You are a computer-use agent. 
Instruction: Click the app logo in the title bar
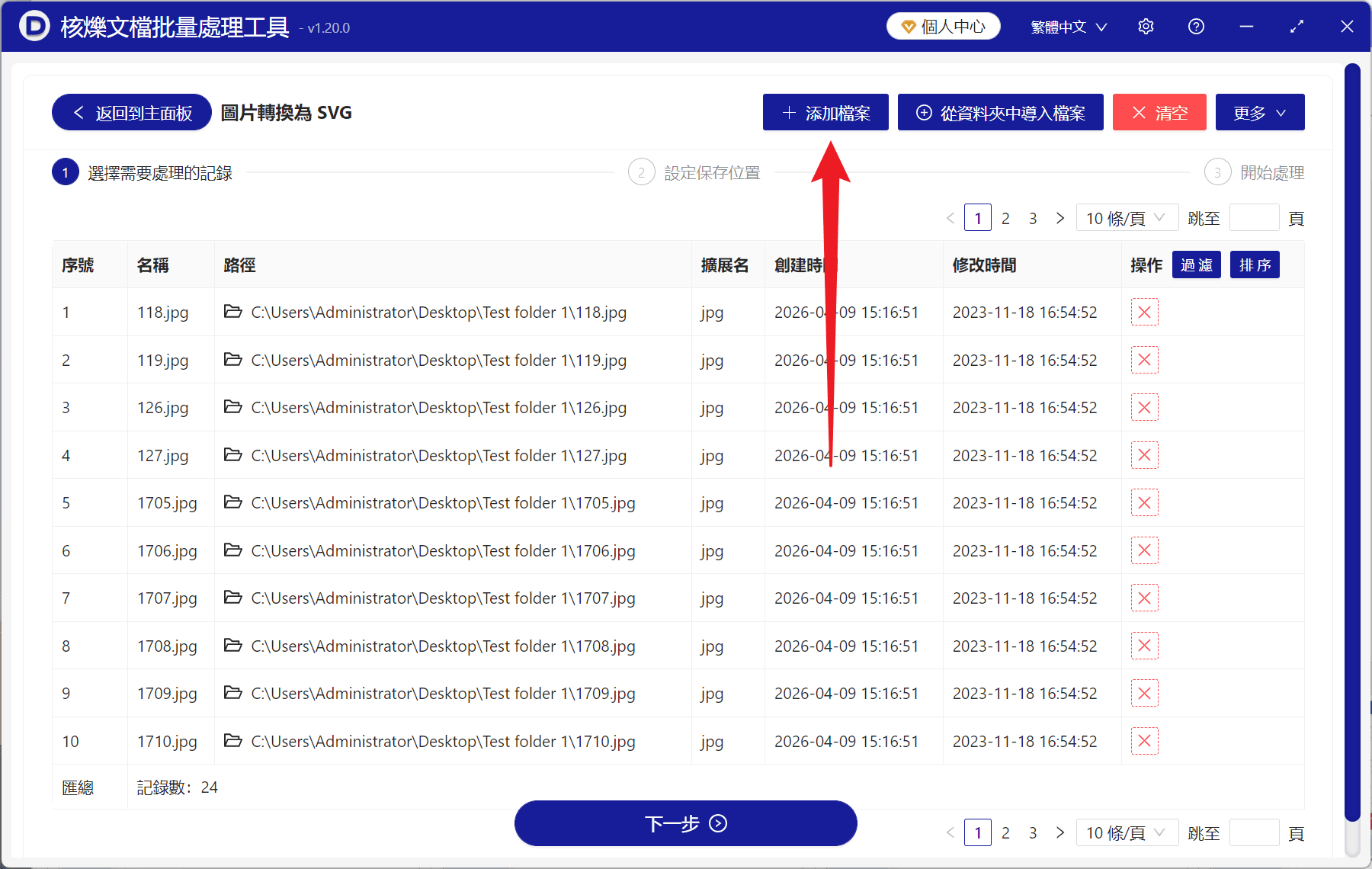pyautogui.click(x=34, y=26)
